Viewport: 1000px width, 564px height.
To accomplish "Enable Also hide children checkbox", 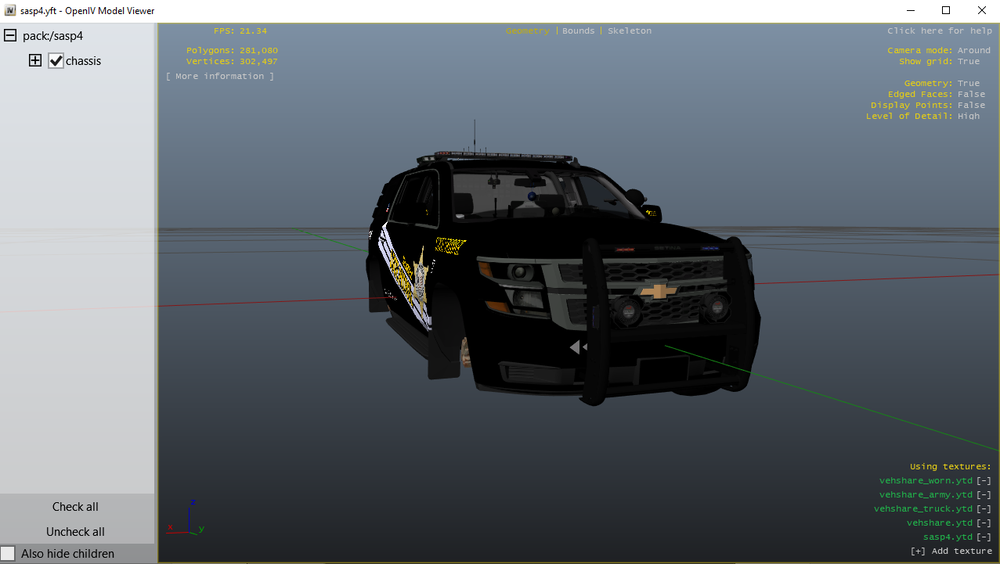I will click(x=8, y=553).
